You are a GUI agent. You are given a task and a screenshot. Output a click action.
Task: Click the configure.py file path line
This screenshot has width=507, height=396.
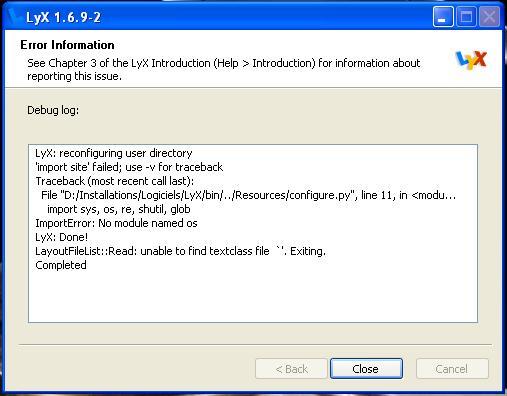coord(248,195)
